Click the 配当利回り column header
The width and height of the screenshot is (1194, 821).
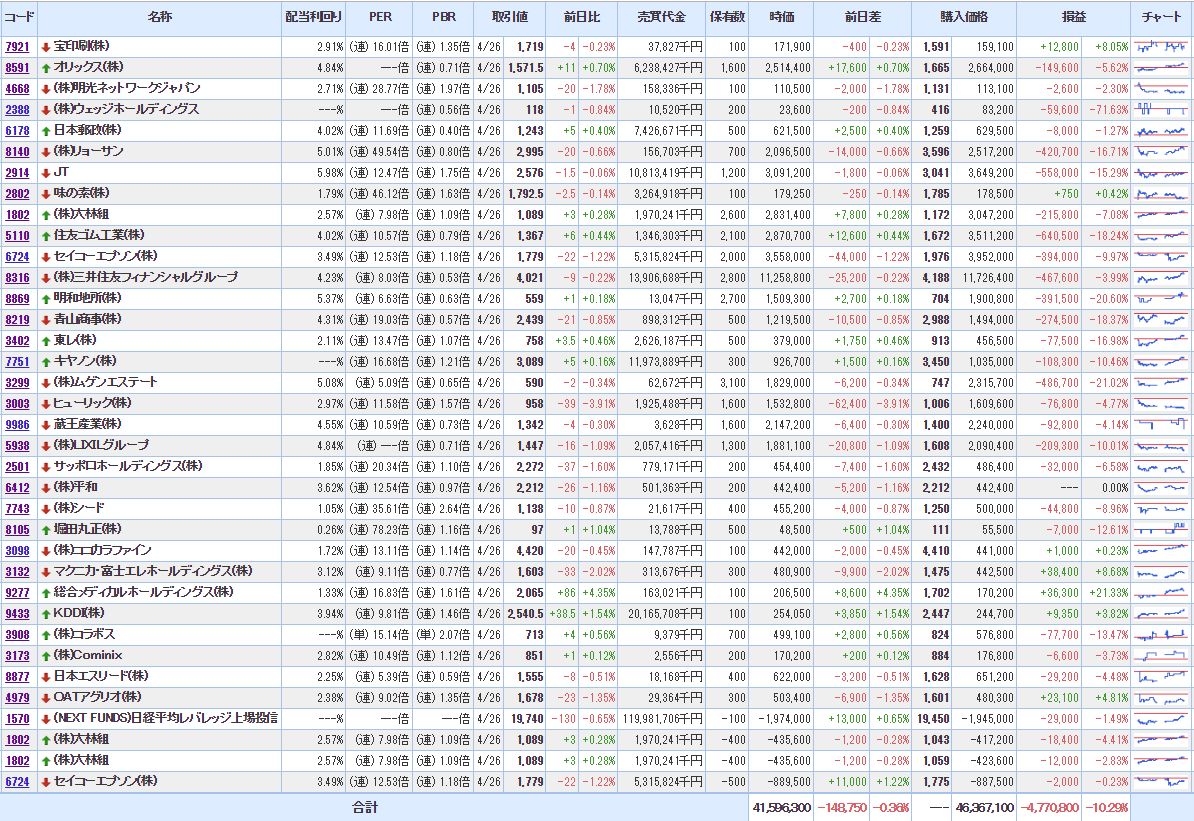point(312,17)
